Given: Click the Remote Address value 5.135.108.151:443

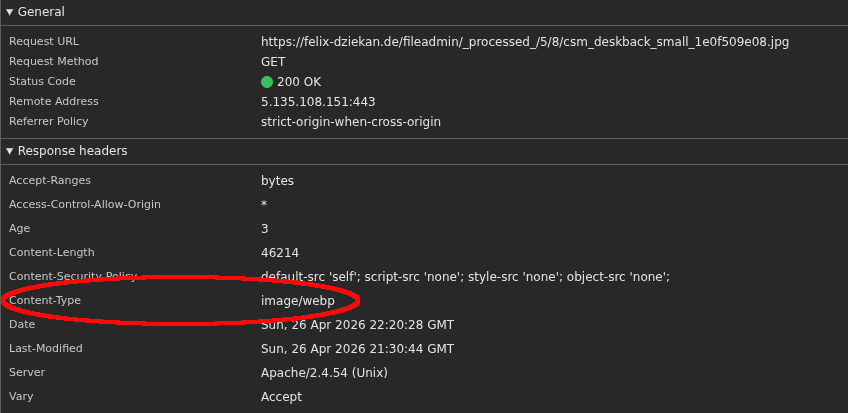Looking at the screenshot, I should pyautogui.click(x=318, y=102).
